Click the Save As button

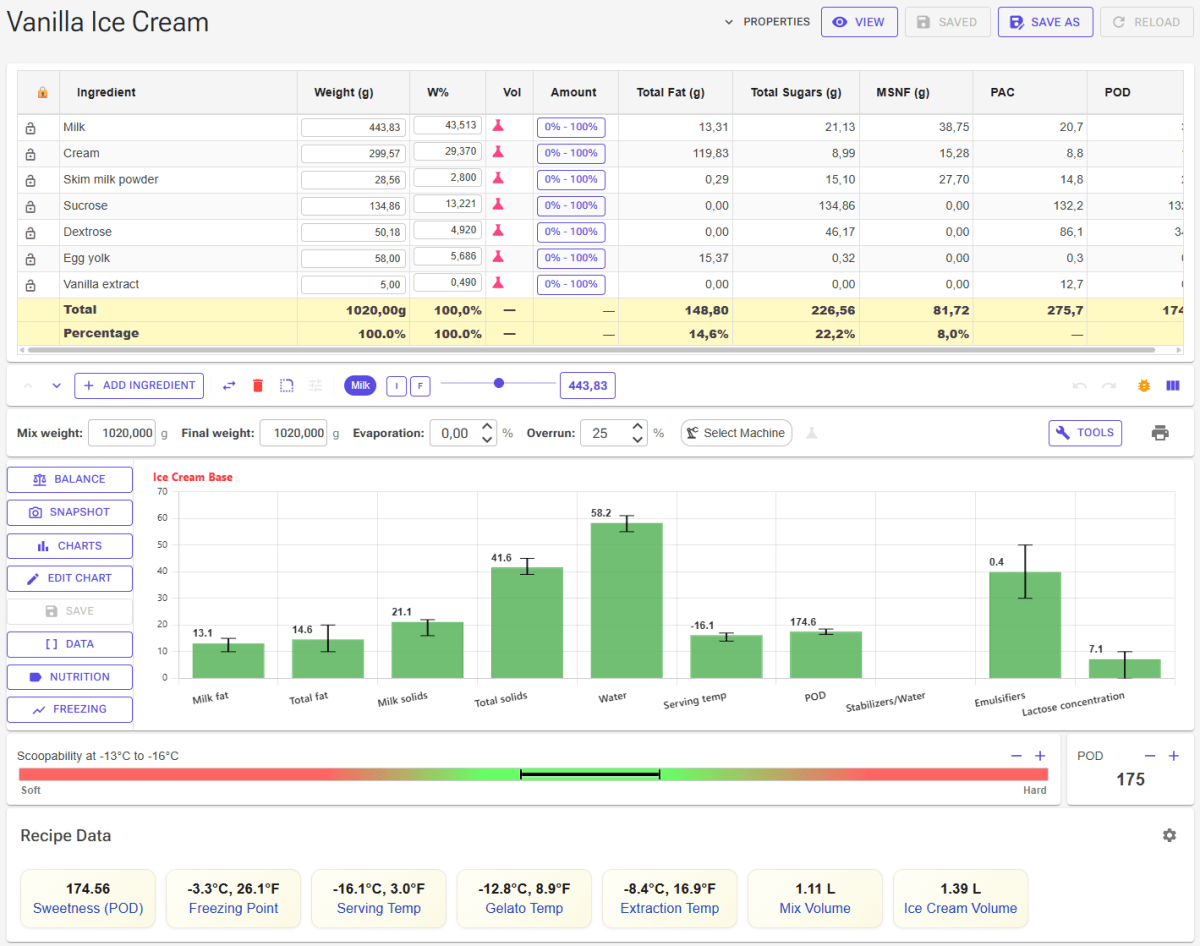(1045, 22)
